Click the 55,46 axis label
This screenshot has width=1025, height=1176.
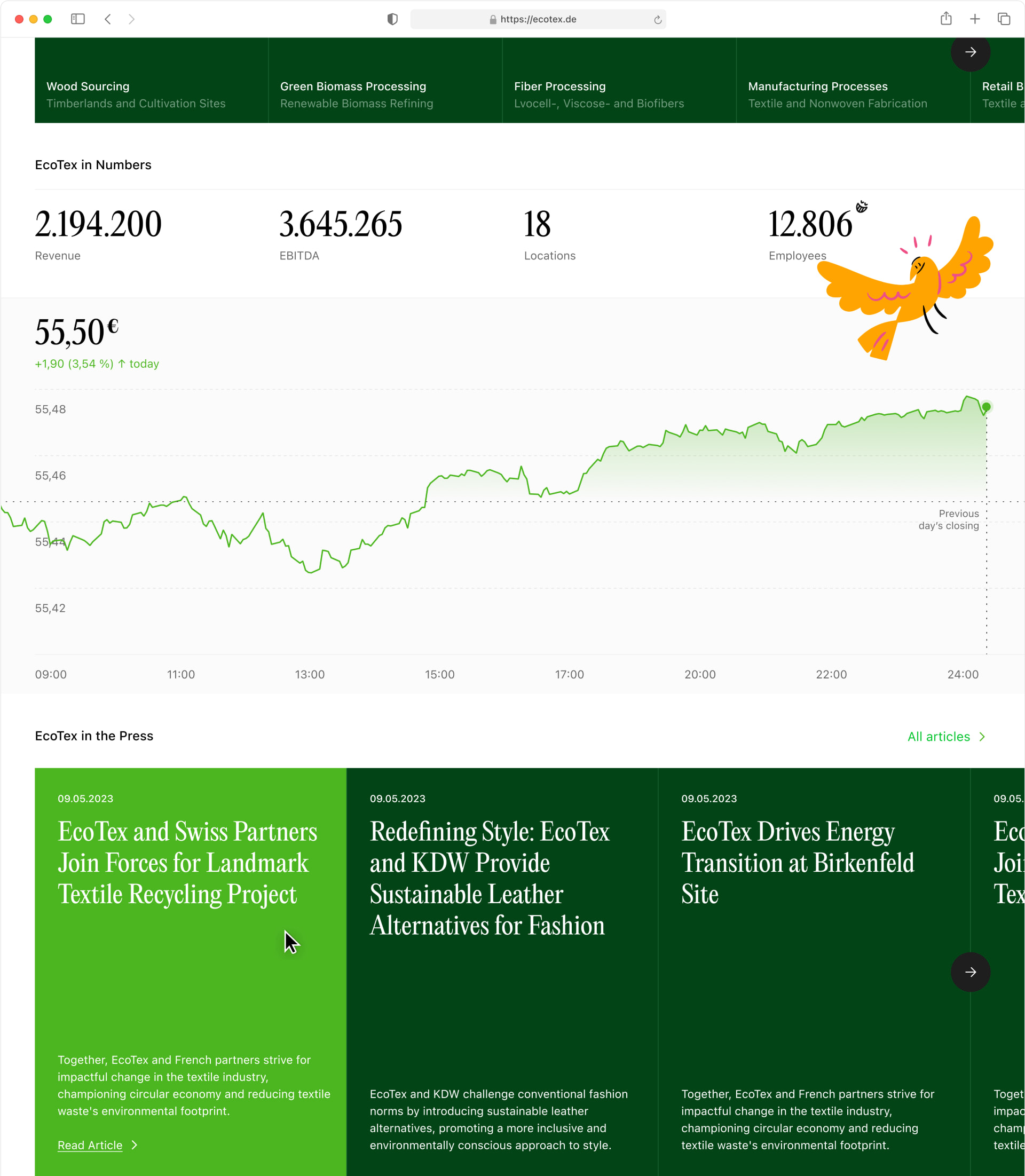tap(50, 475)
